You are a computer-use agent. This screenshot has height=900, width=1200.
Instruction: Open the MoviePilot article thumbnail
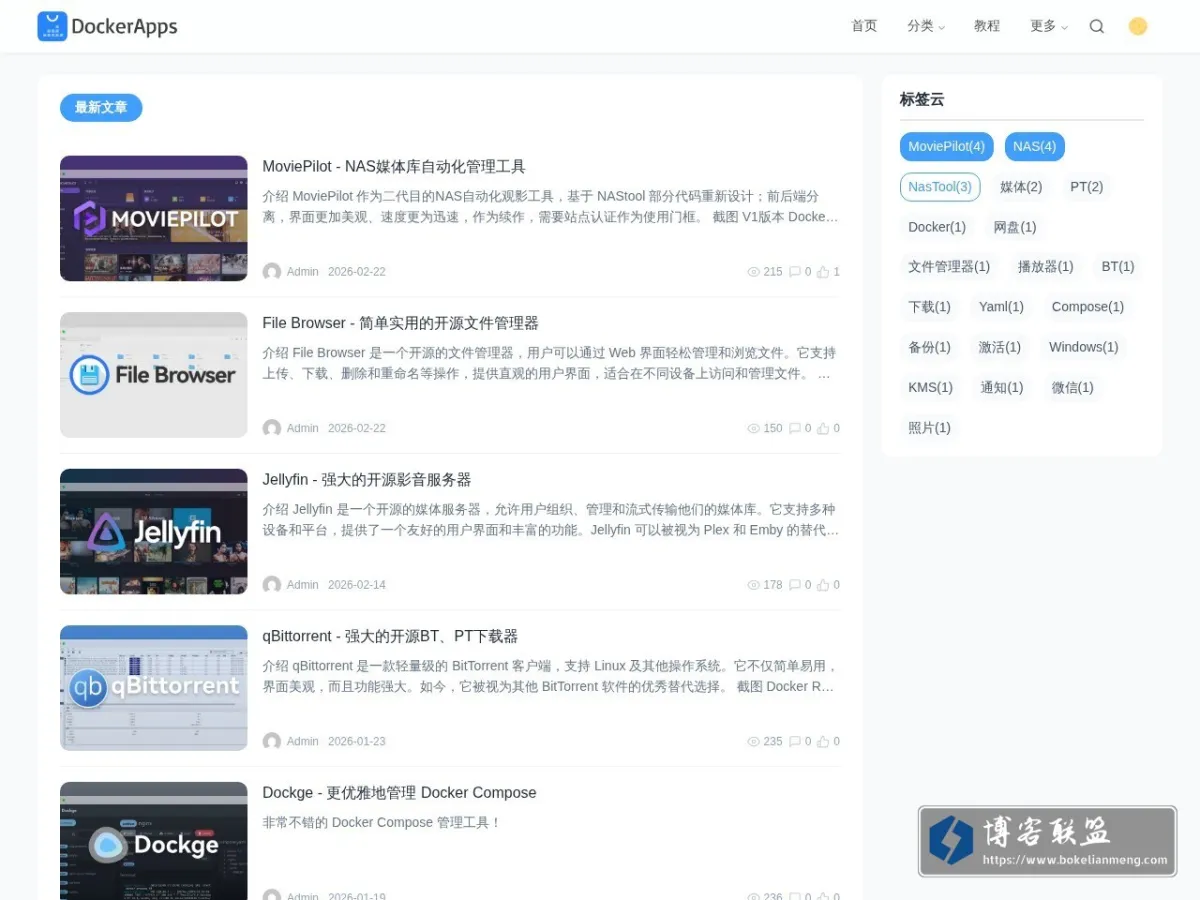(153, 218)
